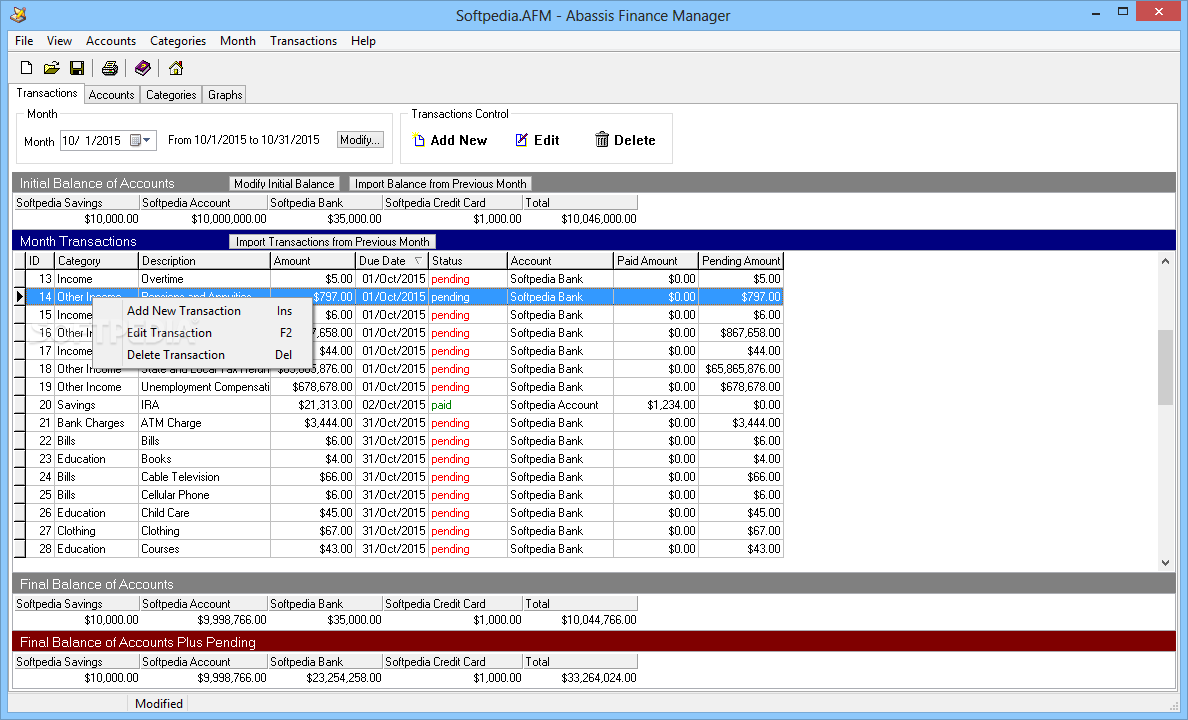Screen dimensions: 1188x720
Task: Click row selector of ID 28
Action: coord(20,549)
